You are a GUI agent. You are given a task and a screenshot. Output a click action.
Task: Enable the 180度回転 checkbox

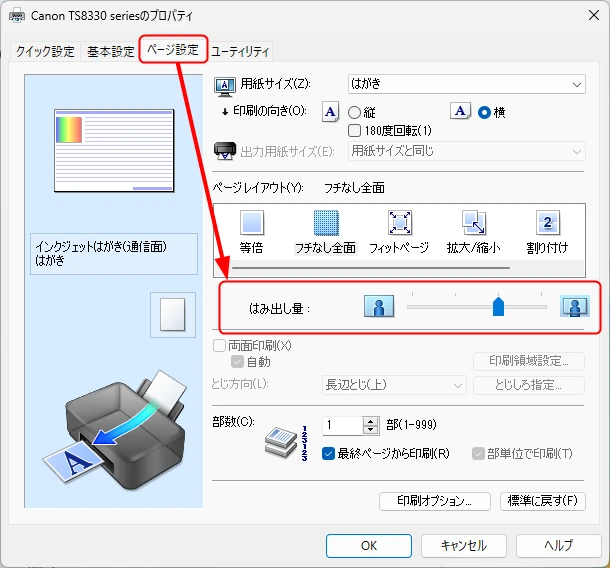[x=354, y=130]
